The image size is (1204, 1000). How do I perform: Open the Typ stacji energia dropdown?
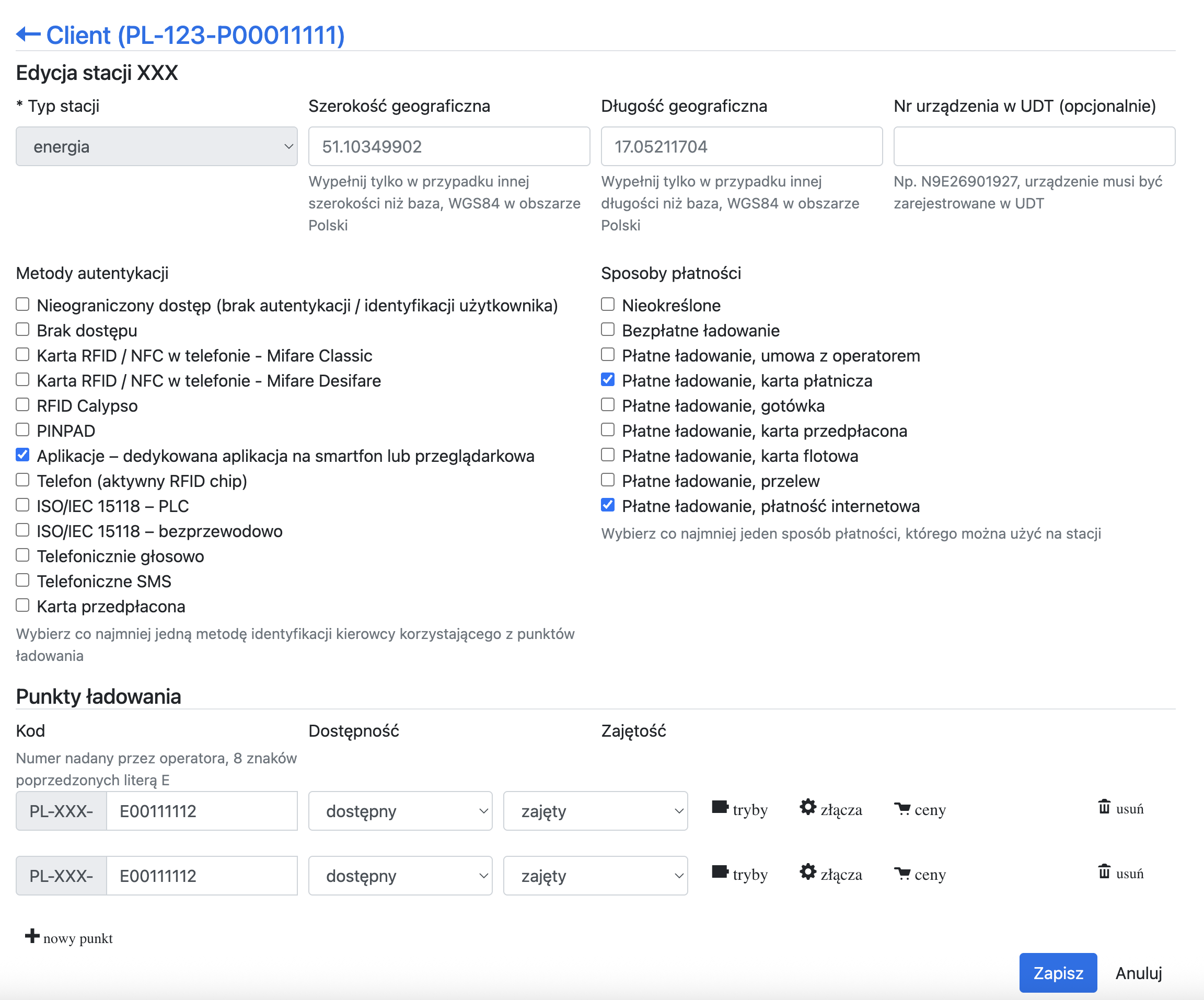coord(157,147)
